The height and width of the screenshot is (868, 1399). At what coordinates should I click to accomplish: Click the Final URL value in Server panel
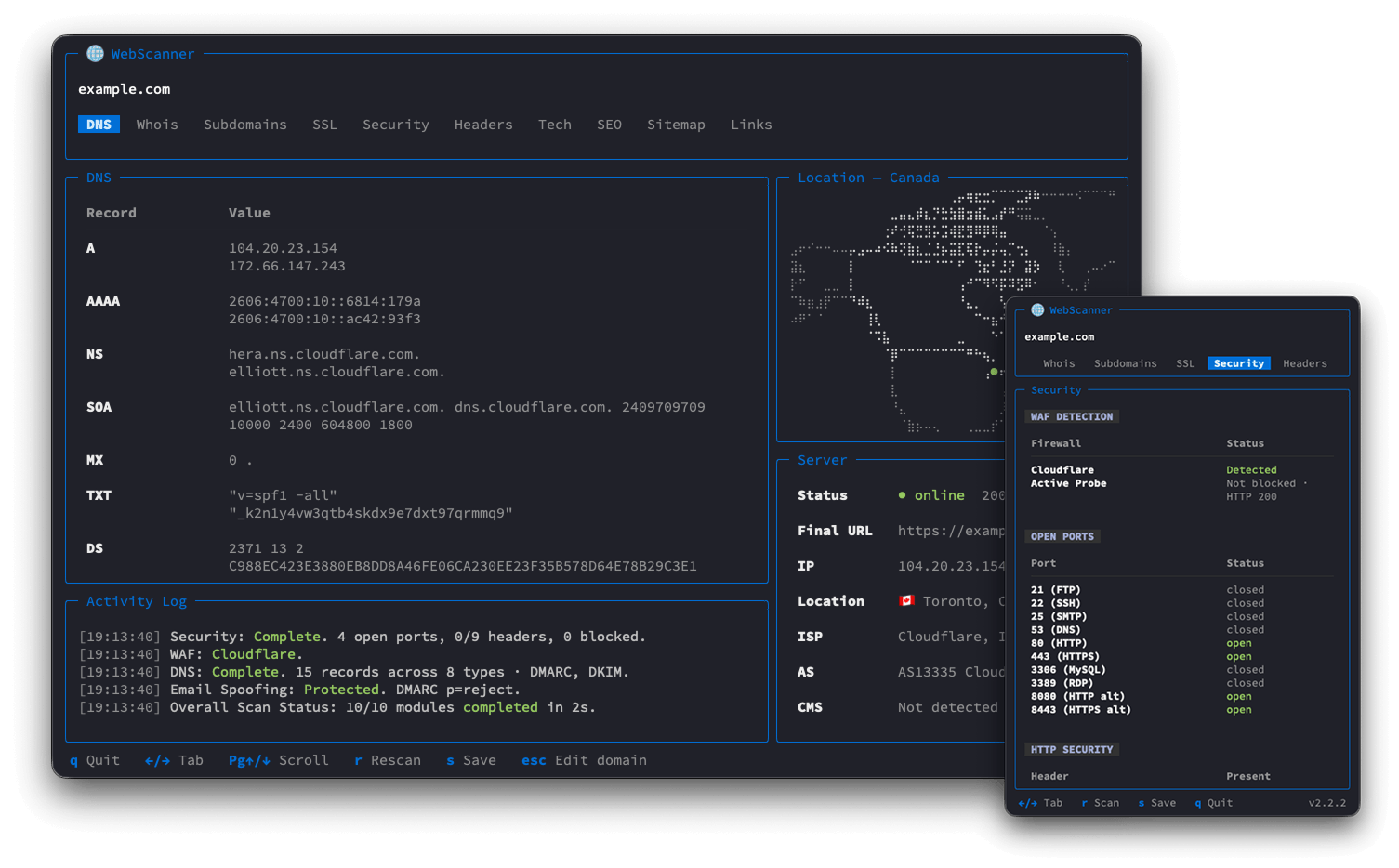point(951,531)
